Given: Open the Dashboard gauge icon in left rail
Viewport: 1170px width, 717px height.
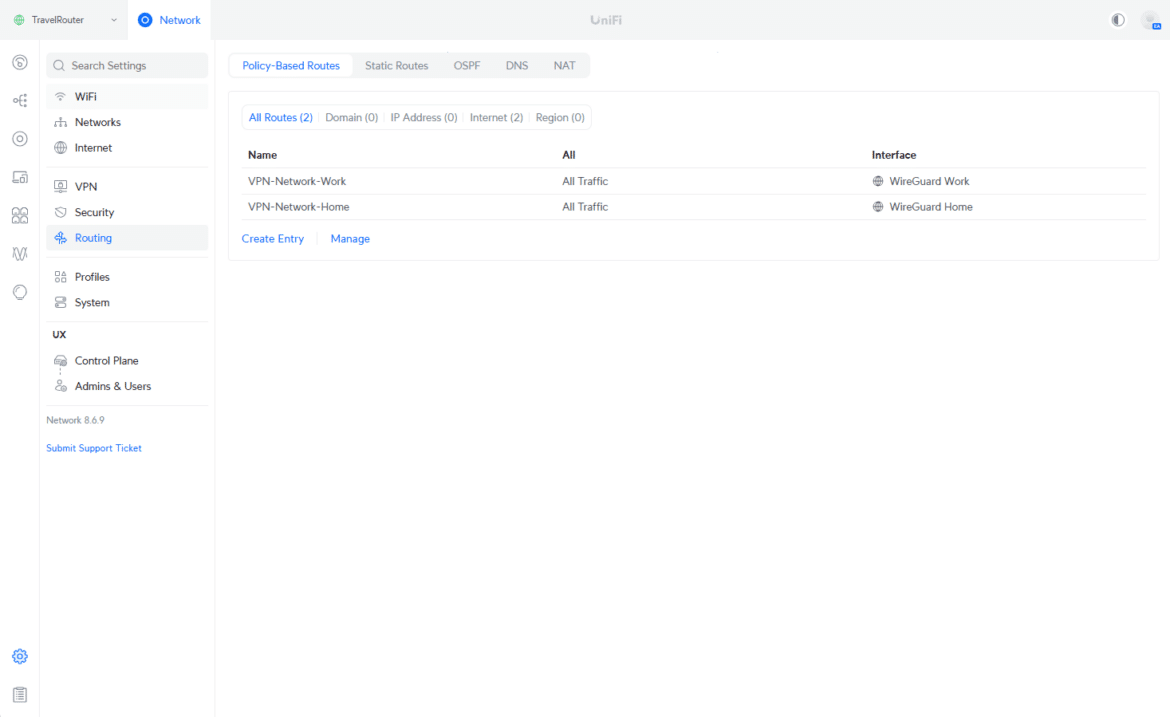Looking at the screenshot, I should click(20, 62).
